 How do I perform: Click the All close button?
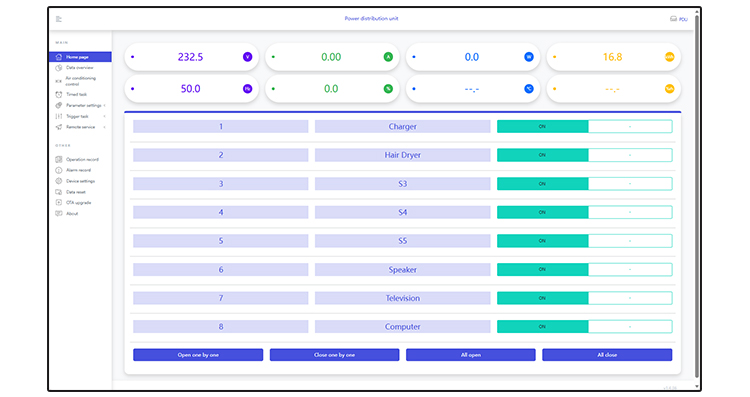[x=607, y=355]
